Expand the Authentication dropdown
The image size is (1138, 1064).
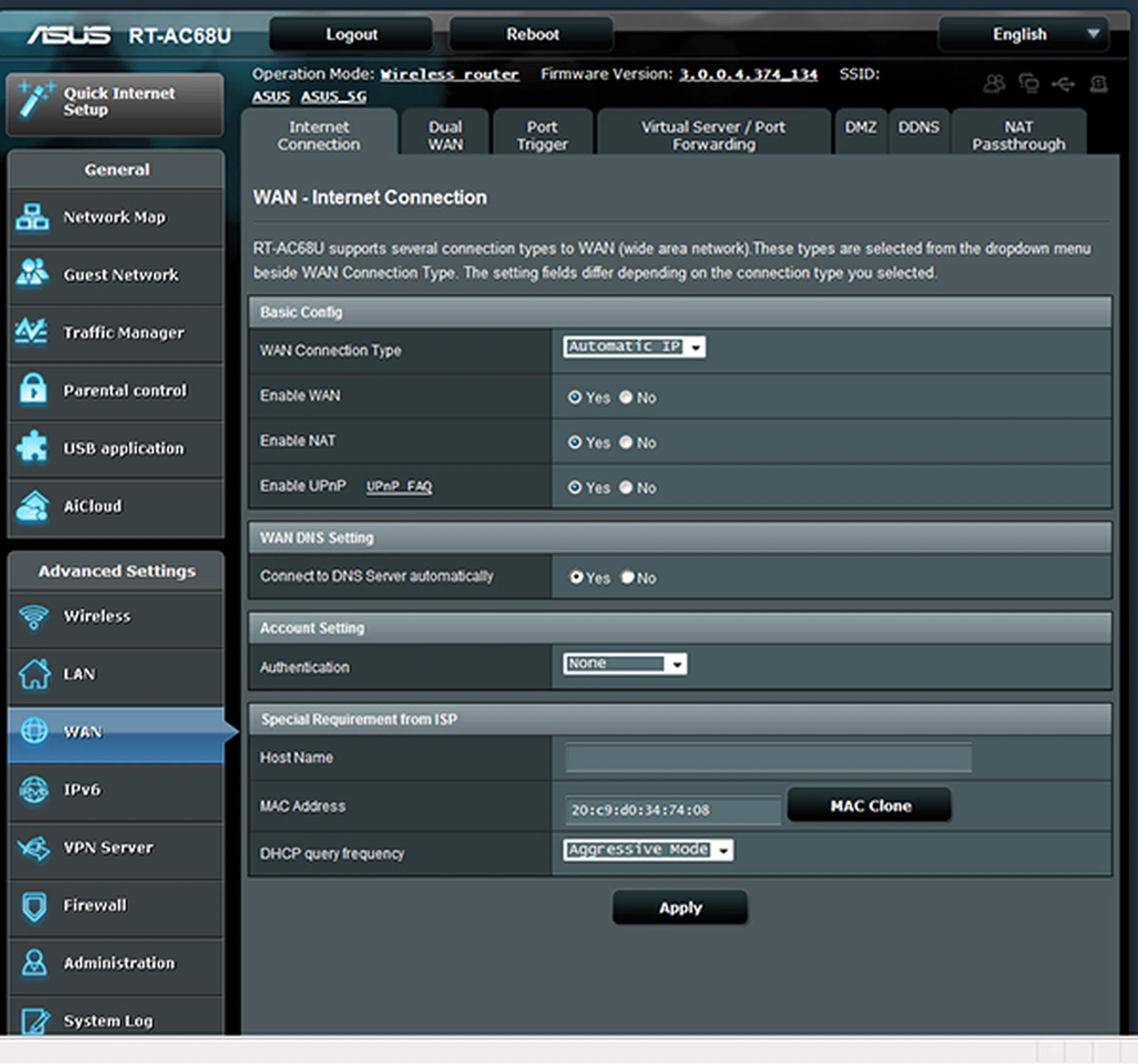pos(625,664)
